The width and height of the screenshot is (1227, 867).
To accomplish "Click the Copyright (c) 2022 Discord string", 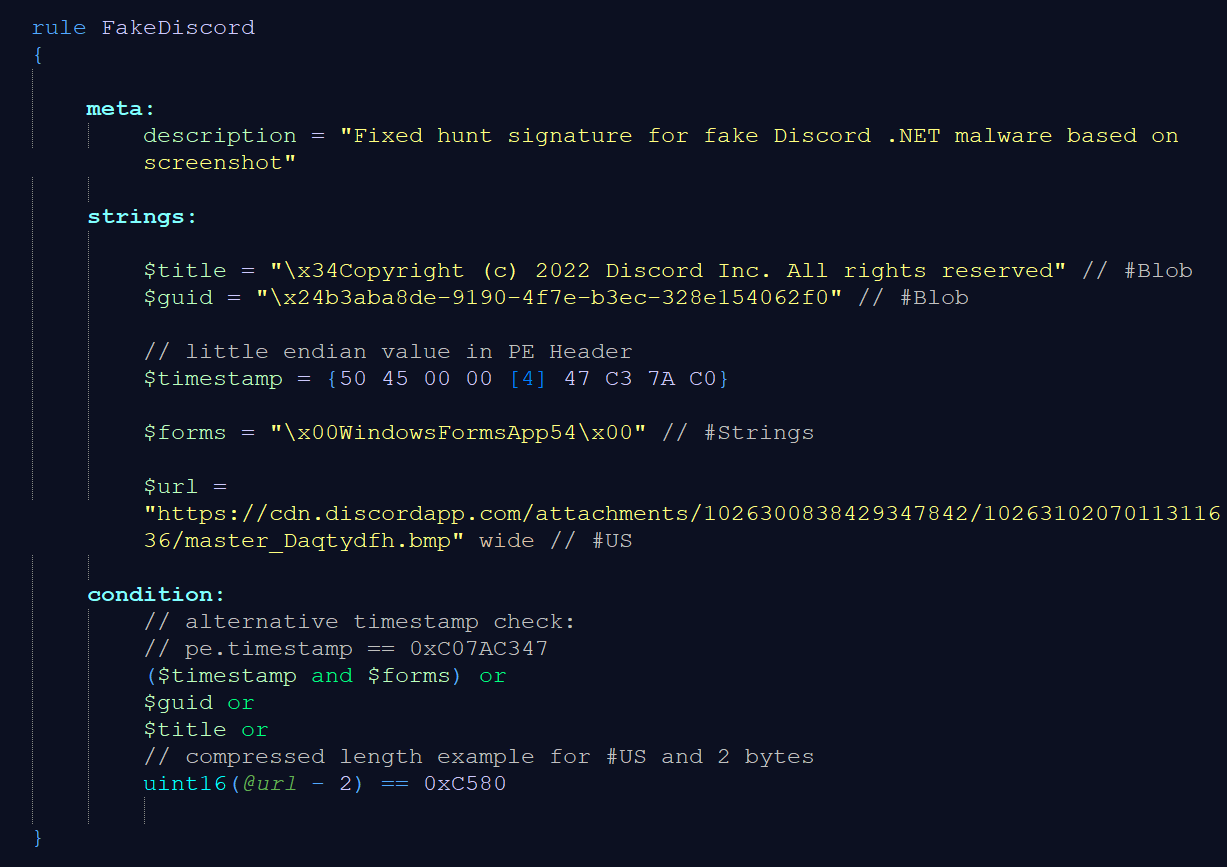I will click(668, 271).
